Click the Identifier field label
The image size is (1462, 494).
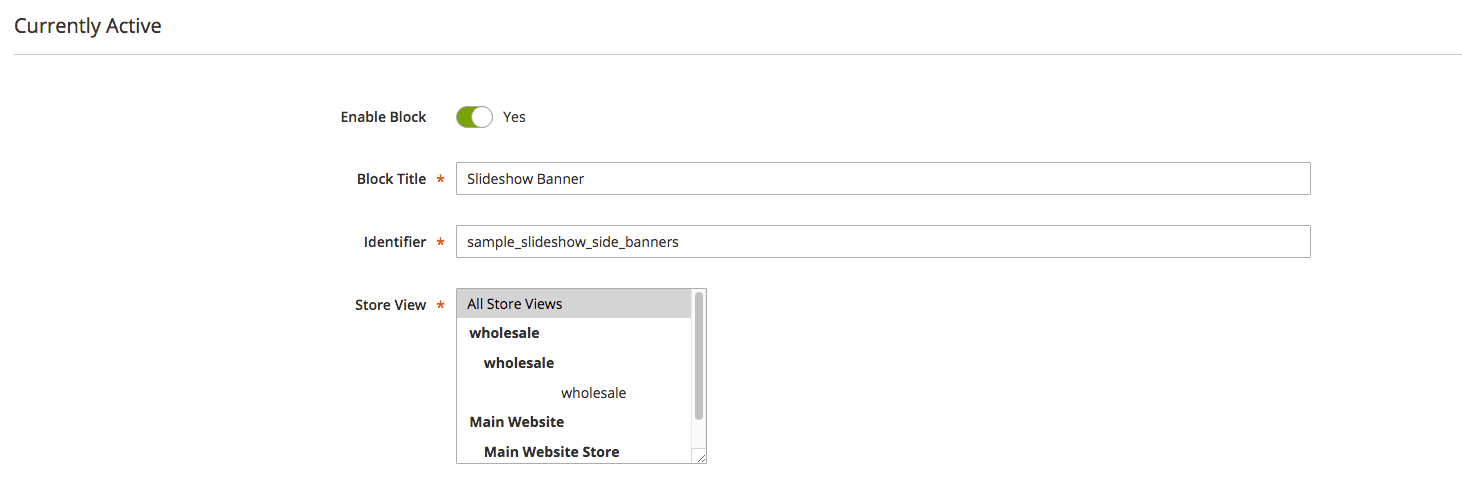pyautogui.click(x=395, y=241)
